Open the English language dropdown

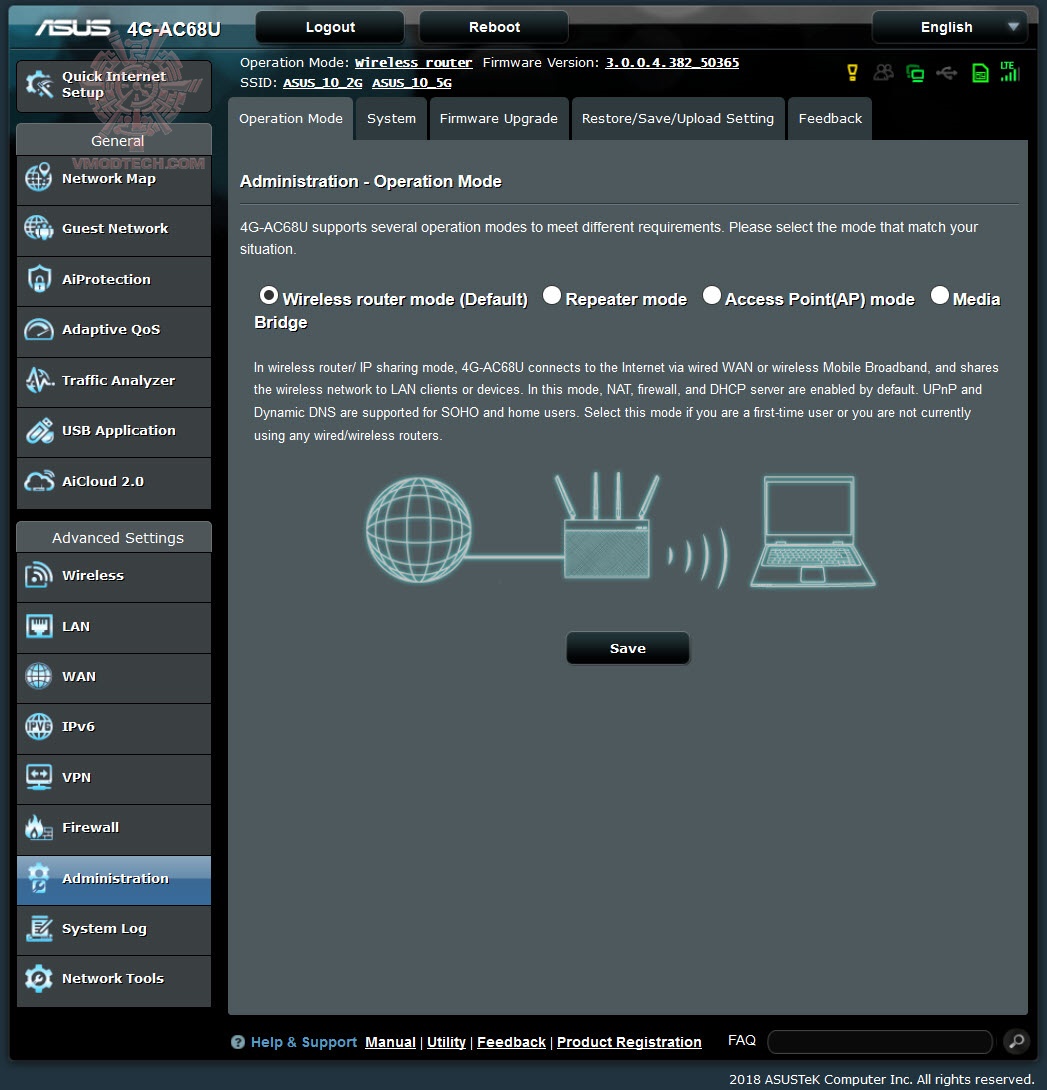click(x=950, y=27)
